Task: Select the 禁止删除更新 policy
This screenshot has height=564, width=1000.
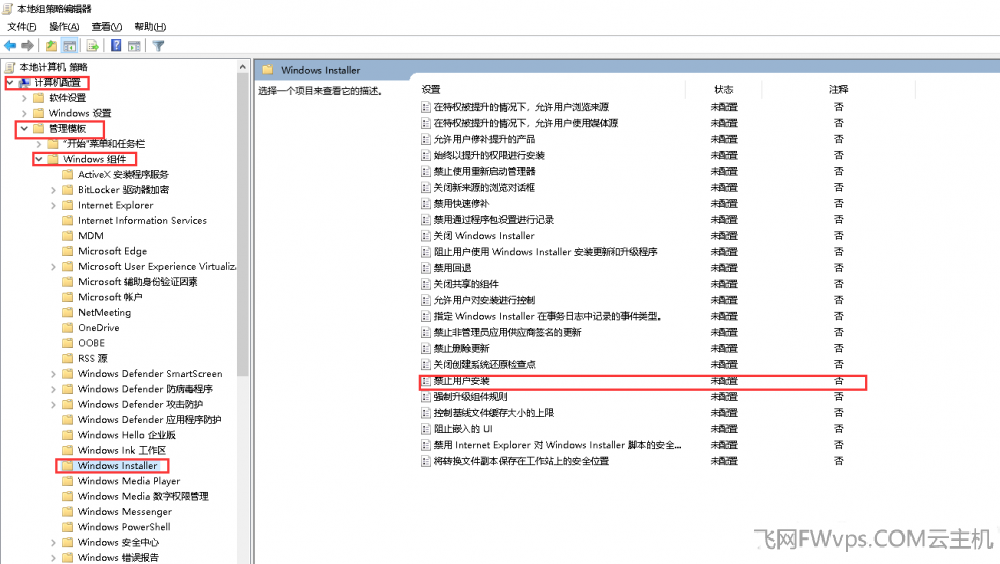Action: point(462,348)
